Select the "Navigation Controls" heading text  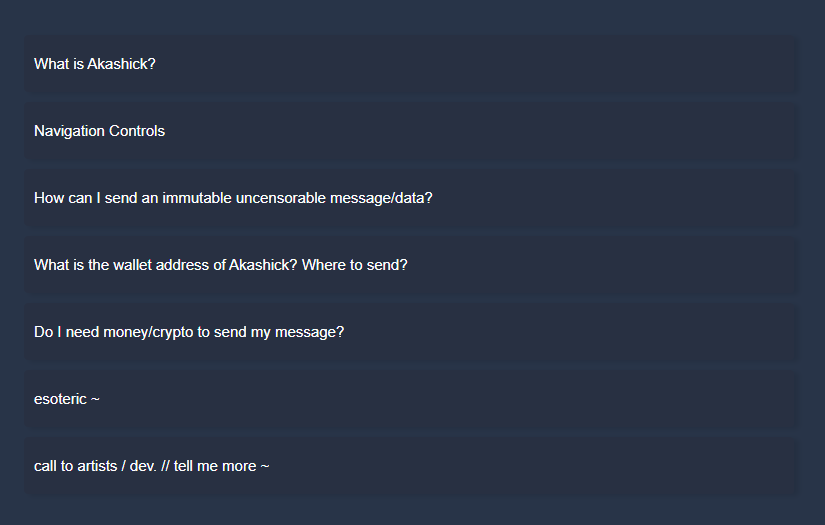point(99,131)
